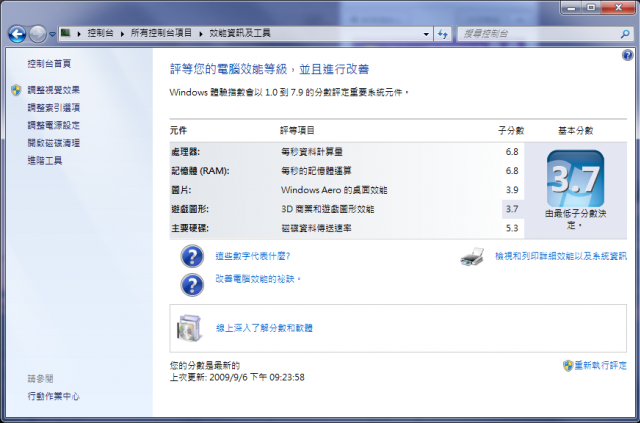Click the Back navigation arrow button
The height and width of the screenshot is (423, 640).
[17, 34]
